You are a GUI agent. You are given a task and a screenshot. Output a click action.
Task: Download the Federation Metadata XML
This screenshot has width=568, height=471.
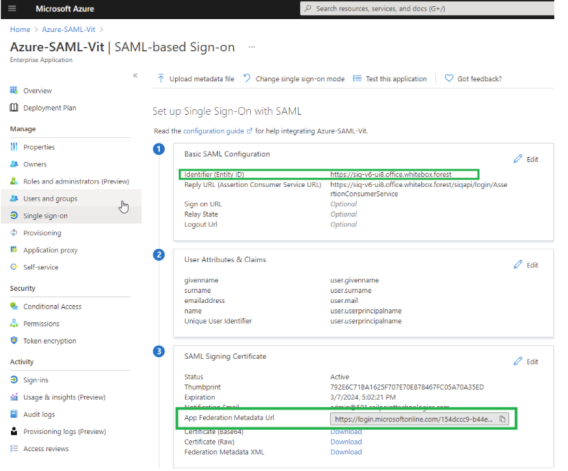[346, 452]
